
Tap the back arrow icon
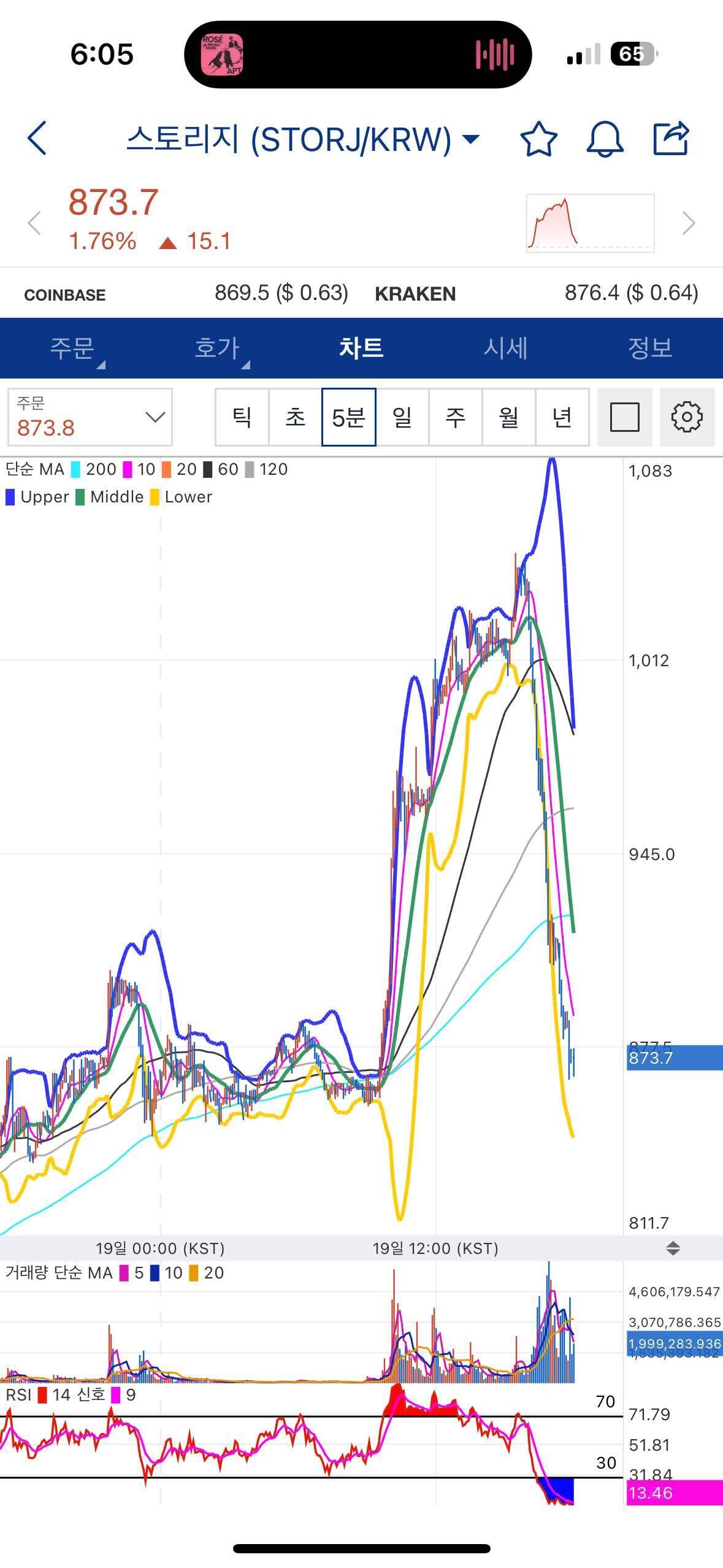coord(38,138)
